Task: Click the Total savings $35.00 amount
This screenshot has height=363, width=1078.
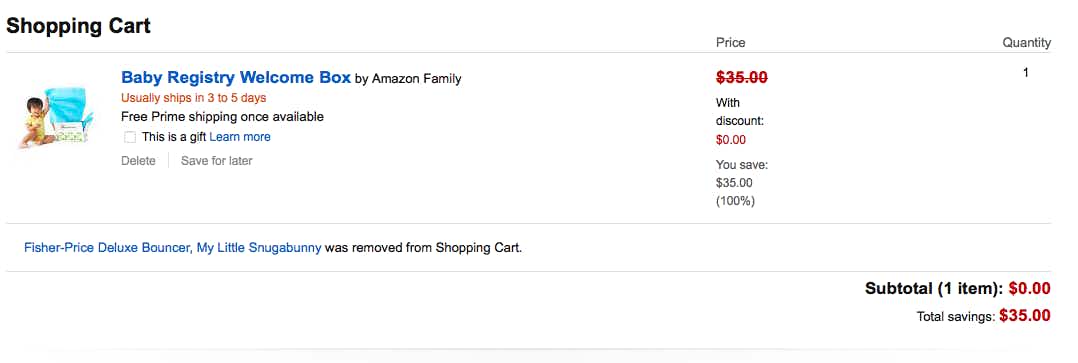Action: [1024, 316]
